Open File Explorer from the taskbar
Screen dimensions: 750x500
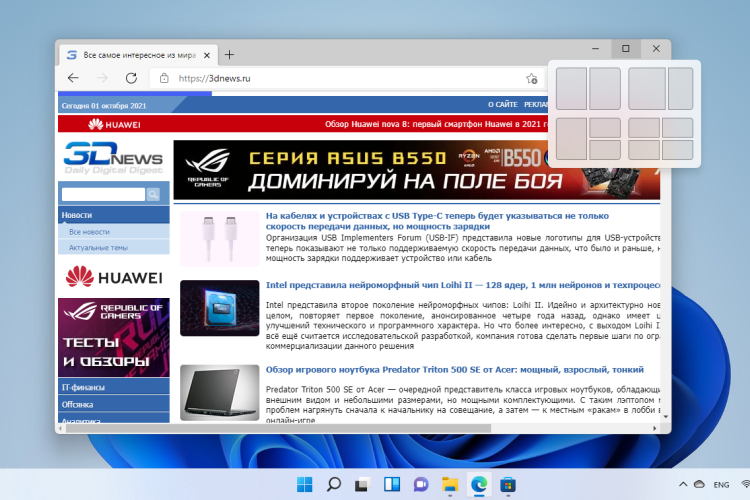click(x=450, y=485)
